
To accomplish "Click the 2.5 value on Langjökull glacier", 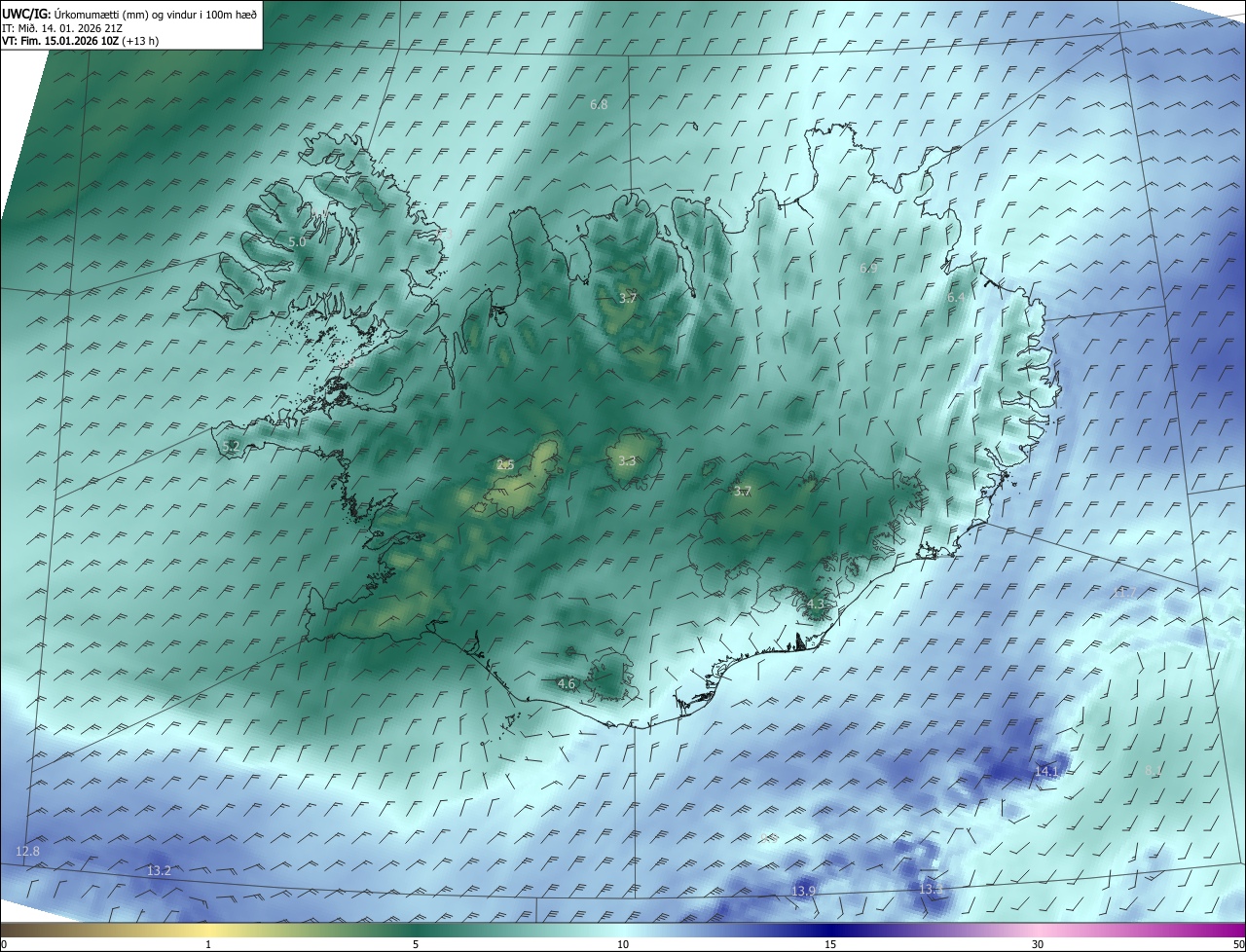I will (x=505, y=465).
